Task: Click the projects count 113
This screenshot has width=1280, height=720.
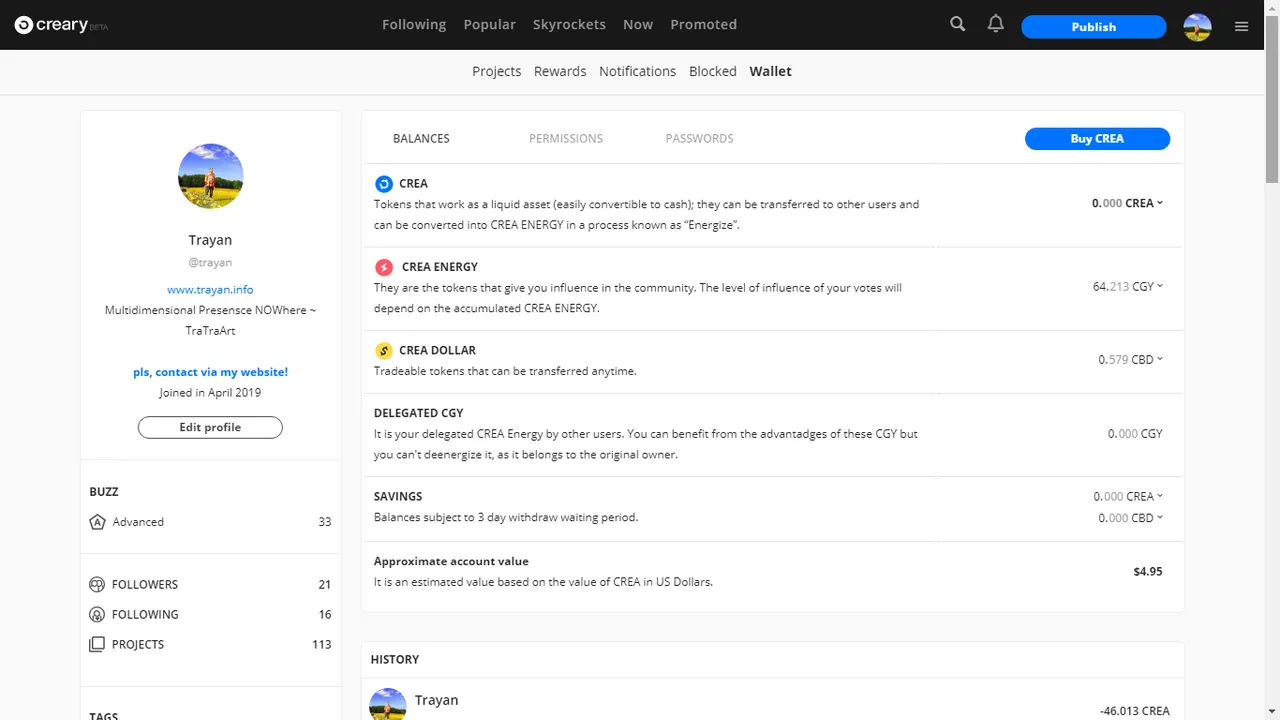Action: pos(322,644)
